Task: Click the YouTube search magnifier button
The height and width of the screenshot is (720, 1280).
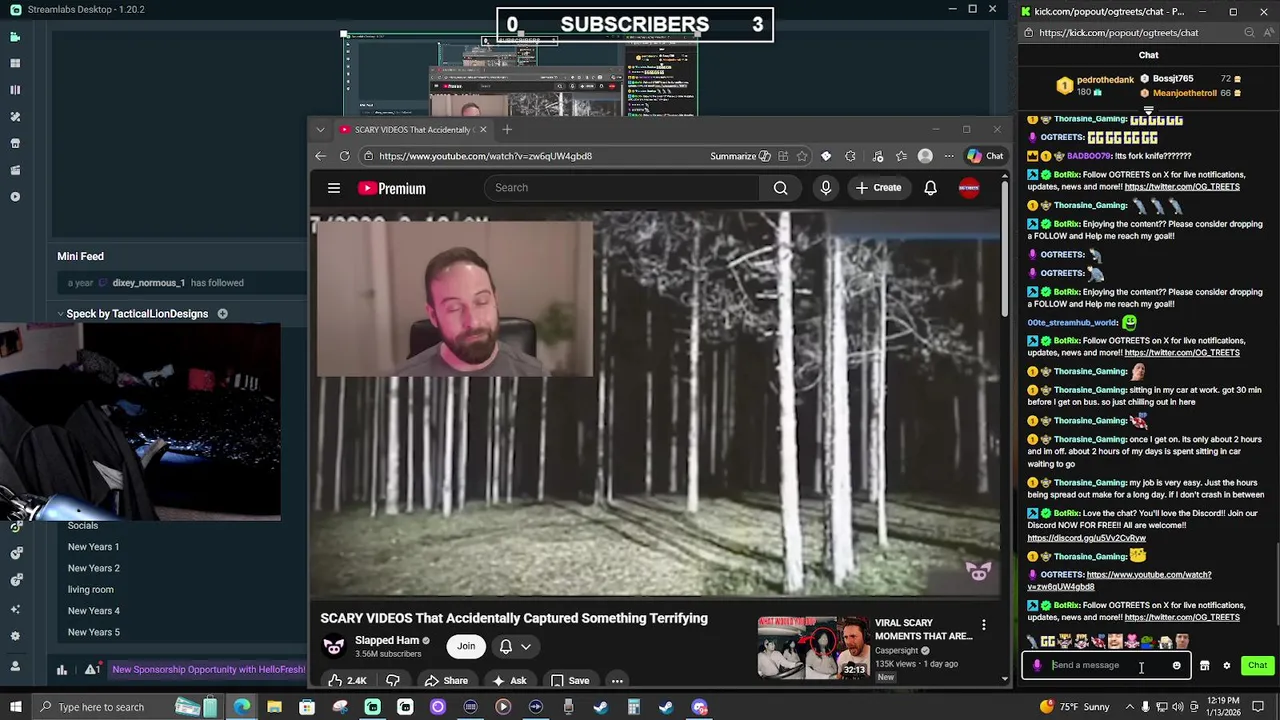Action: (780, 188)
